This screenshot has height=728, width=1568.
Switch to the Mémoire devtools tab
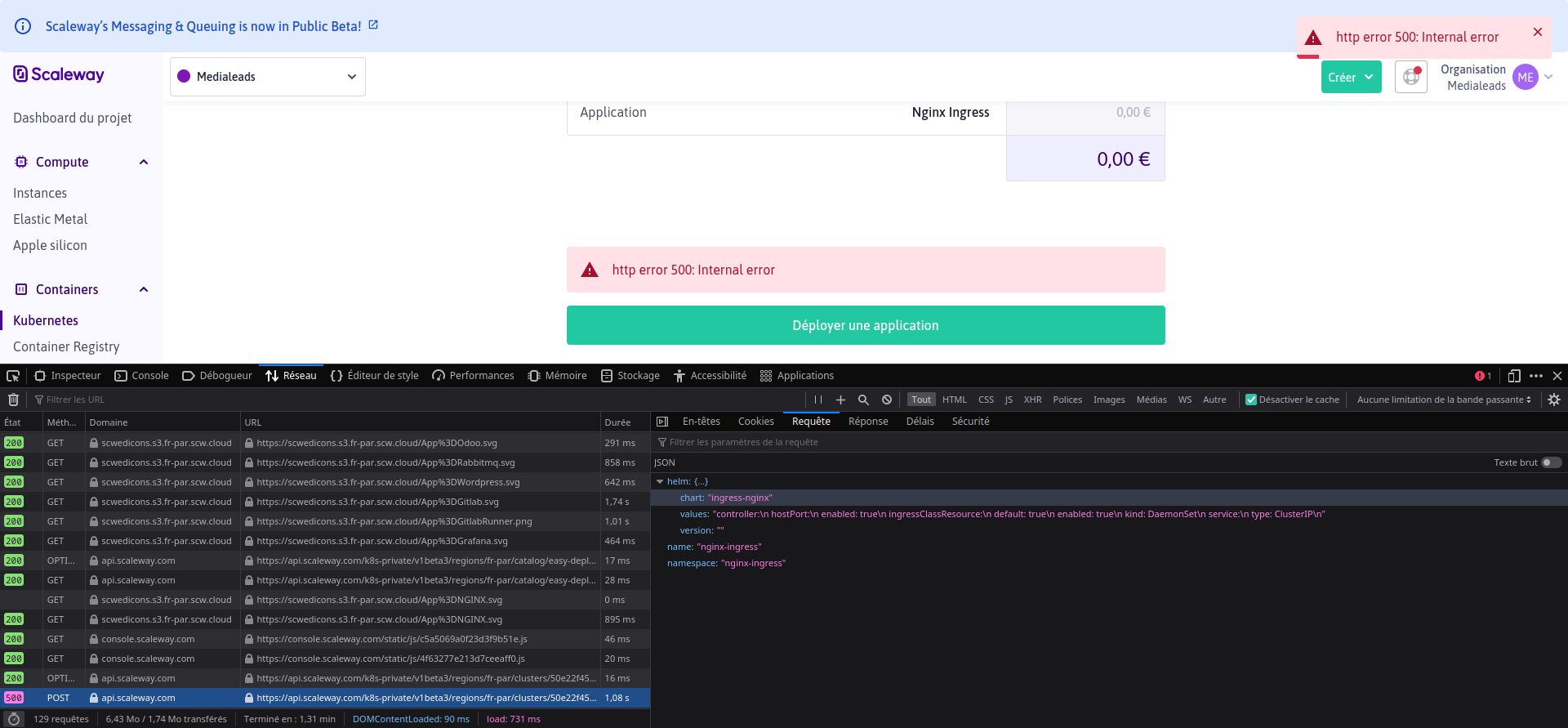click(558, 376)
